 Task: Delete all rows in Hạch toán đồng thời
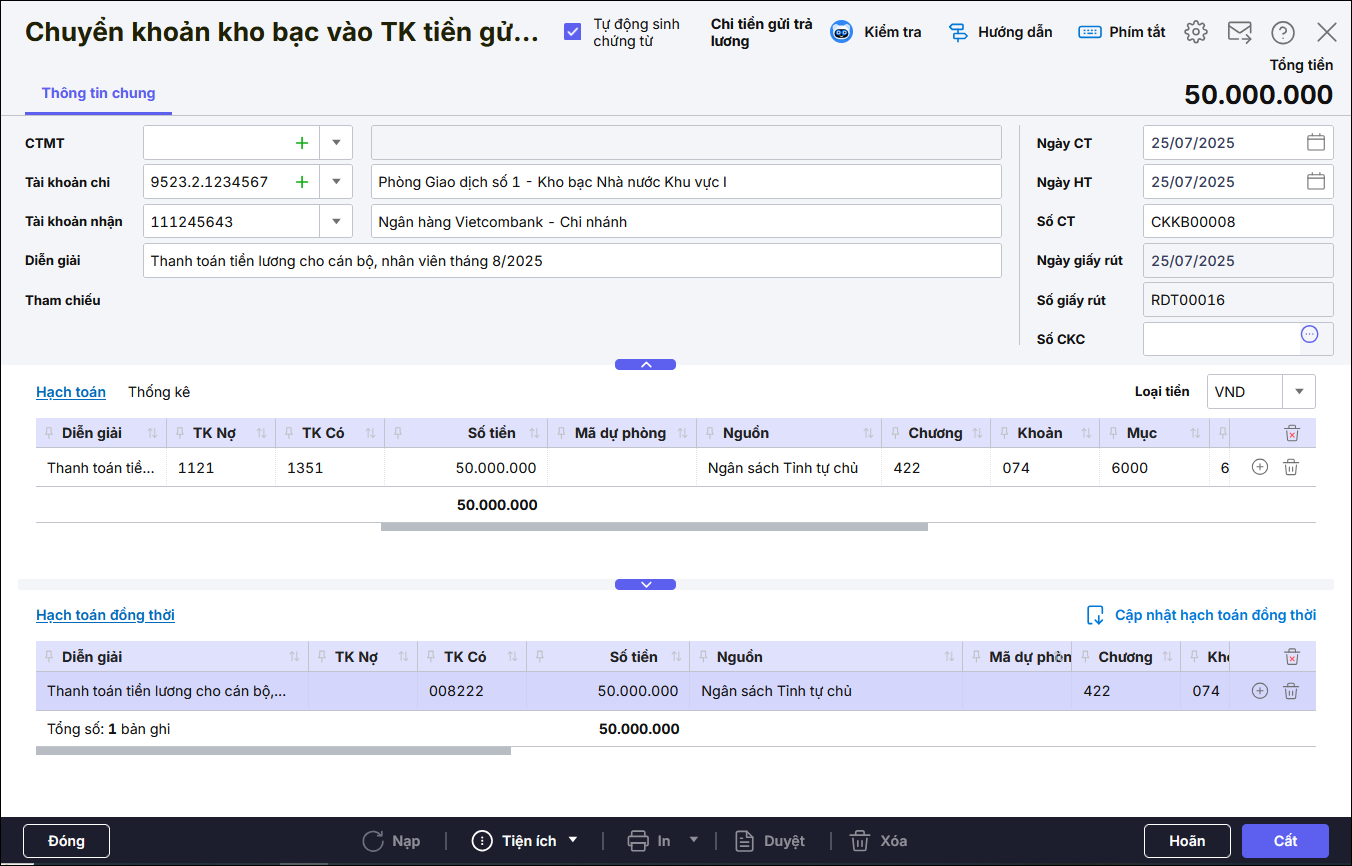coord(1292,657)
